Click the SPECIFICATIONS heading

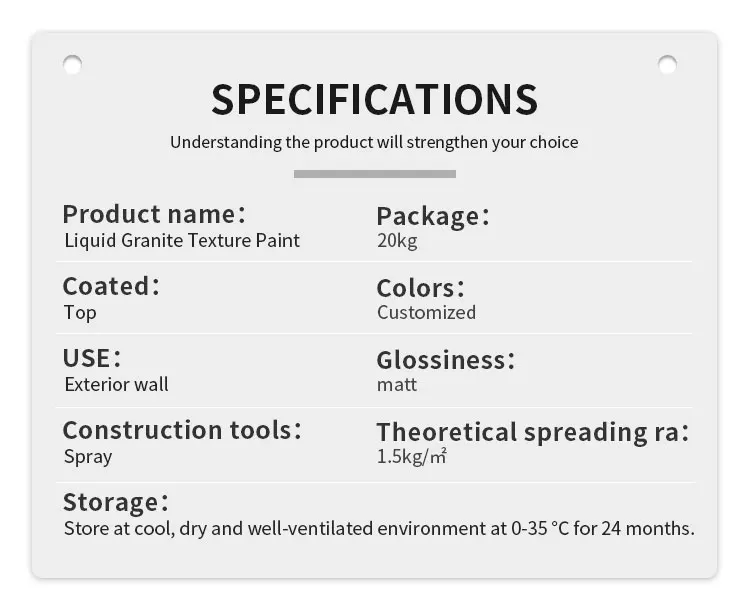coord(375,99)
